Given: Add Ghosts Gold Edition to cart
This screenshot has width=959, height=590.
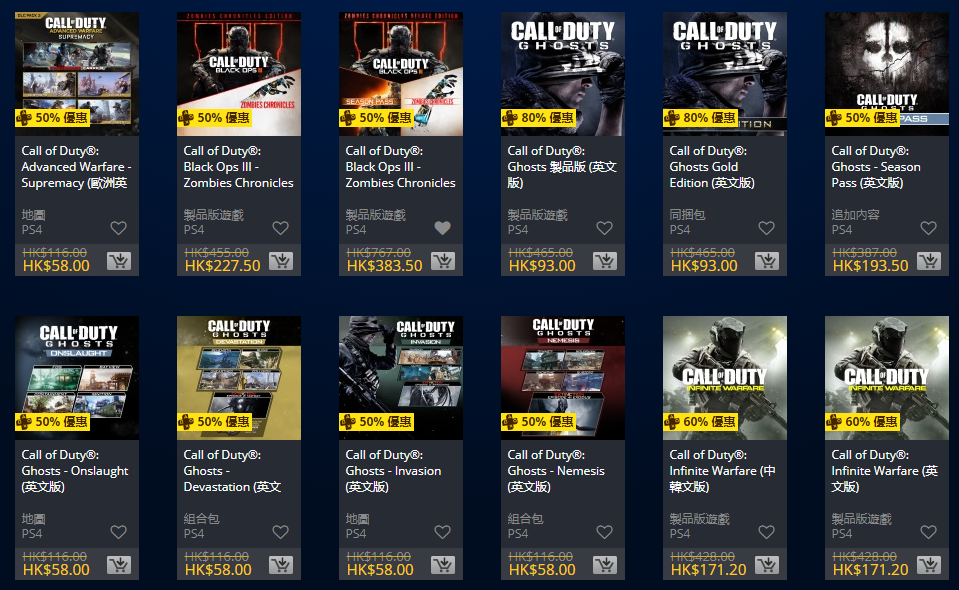Looking at the screenshot, I should click(766, 261).
